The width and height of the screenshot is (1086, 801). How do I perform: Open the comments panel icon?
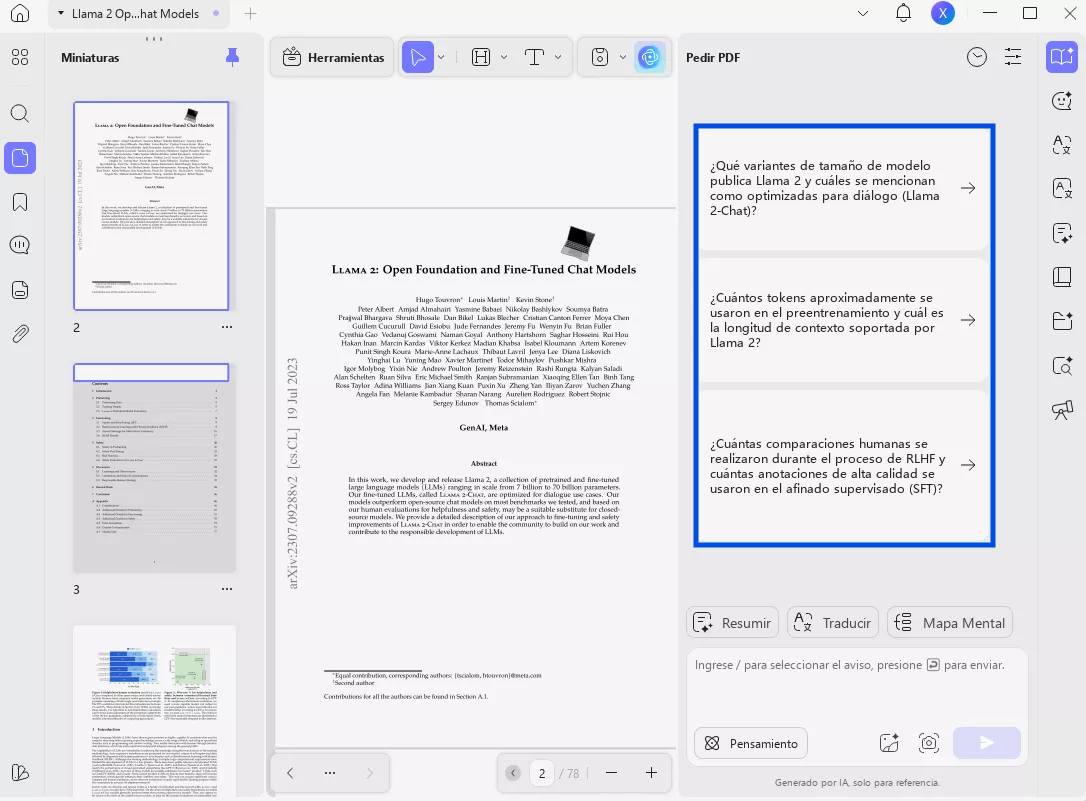[20, 245]
